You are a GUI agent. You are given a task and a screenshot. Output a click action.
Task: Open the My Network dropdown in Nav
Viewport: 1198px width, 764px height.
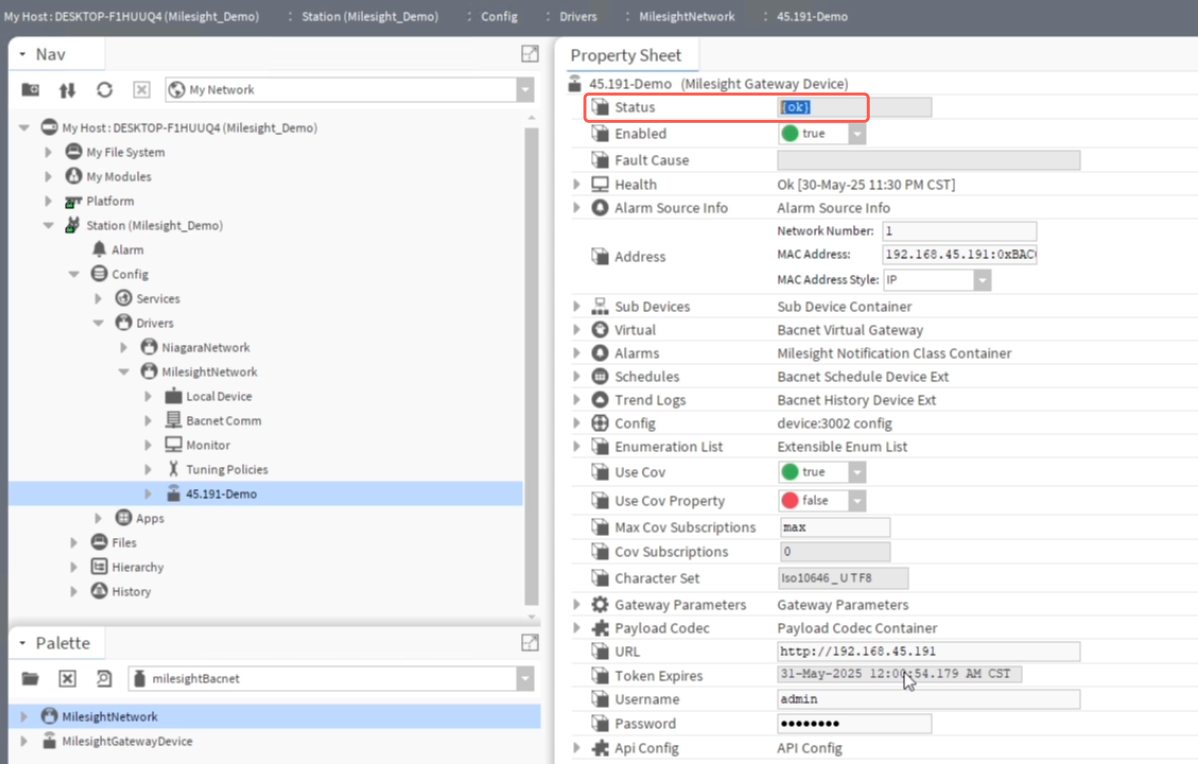point(525,90)
